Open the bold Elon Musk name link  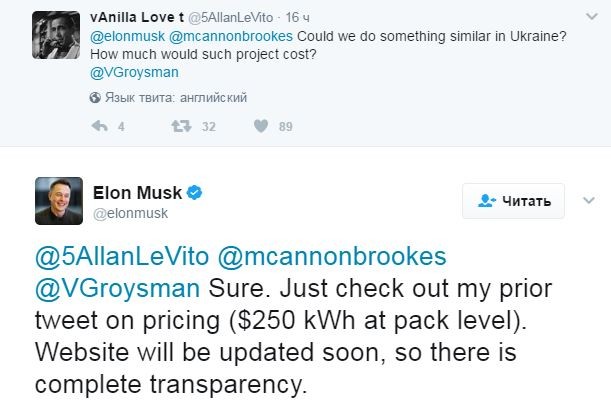139,190
